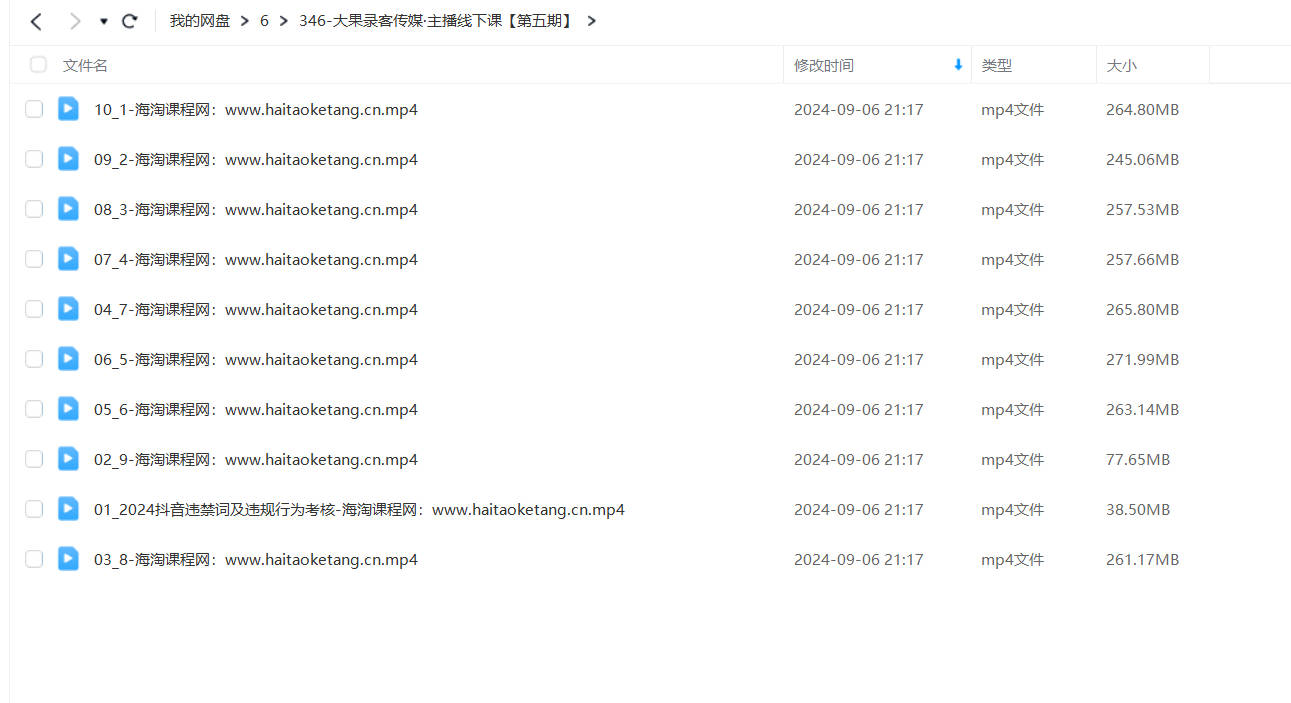Click the size value 261.17MB
This screenshot has width=1291, height=703.
click(x=1142, y=560)
